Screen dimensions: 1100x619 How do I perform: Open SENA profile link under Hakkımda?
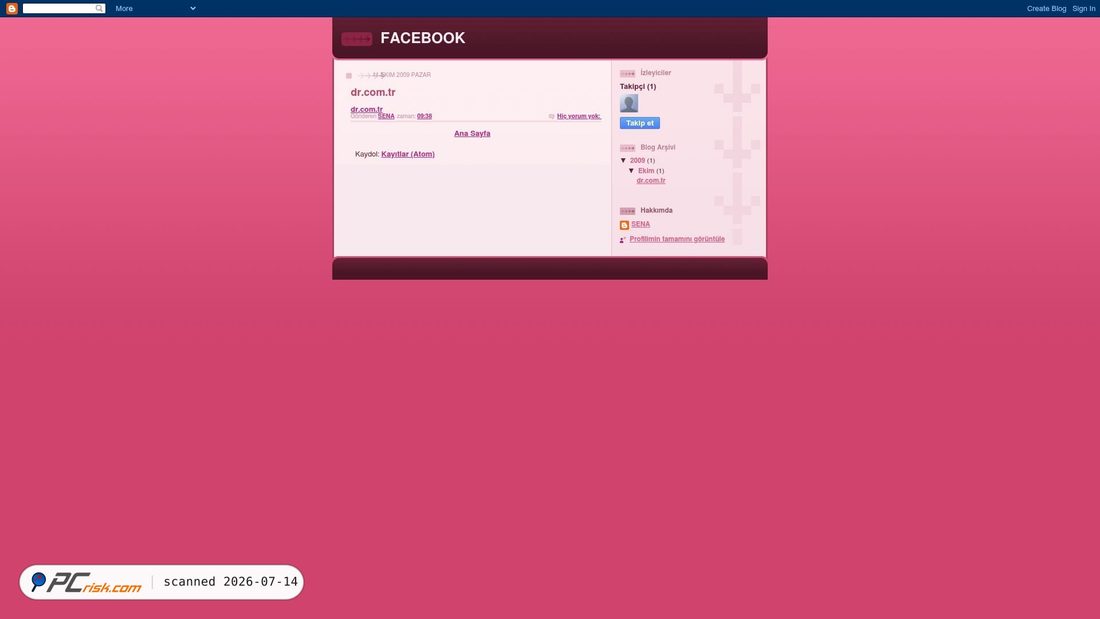pyautogui.click(x=640, y=224)
